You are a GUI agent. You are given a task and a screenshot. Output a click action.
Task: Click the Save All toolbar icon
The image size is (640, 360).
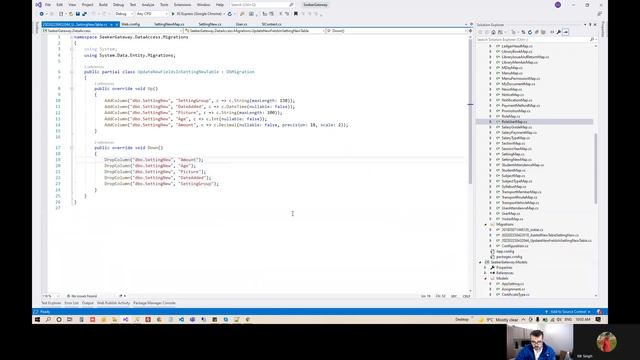pos(84,14)
